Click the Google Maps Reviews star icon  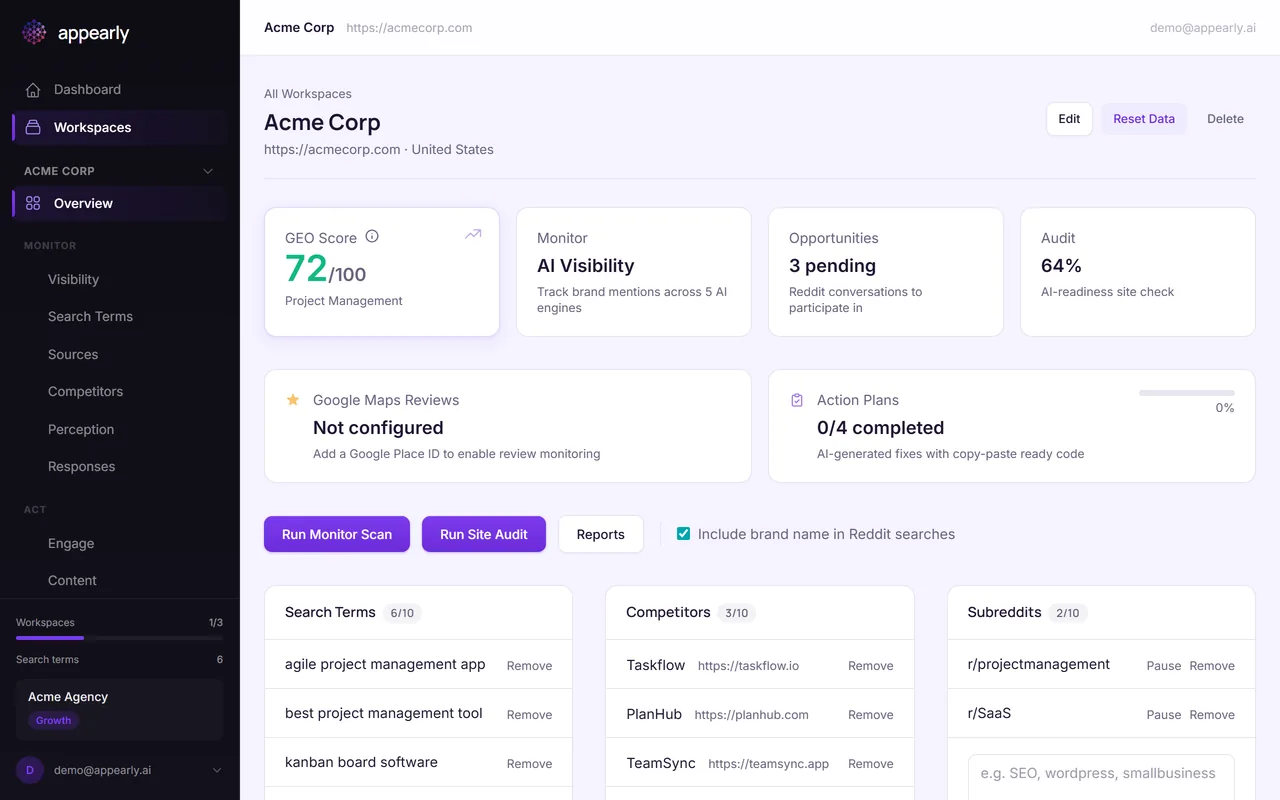coord(293,400)
